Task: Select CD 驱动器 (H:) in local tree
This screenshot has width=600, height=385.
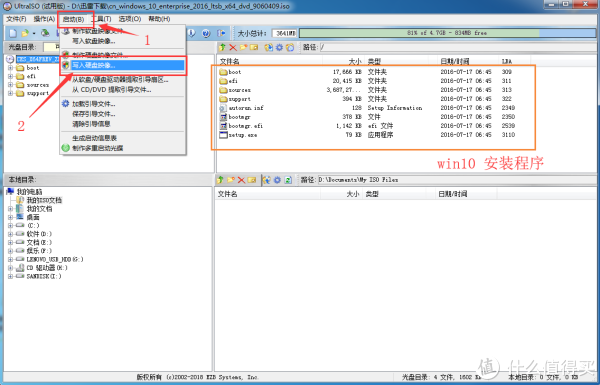Action: point(46,268)
